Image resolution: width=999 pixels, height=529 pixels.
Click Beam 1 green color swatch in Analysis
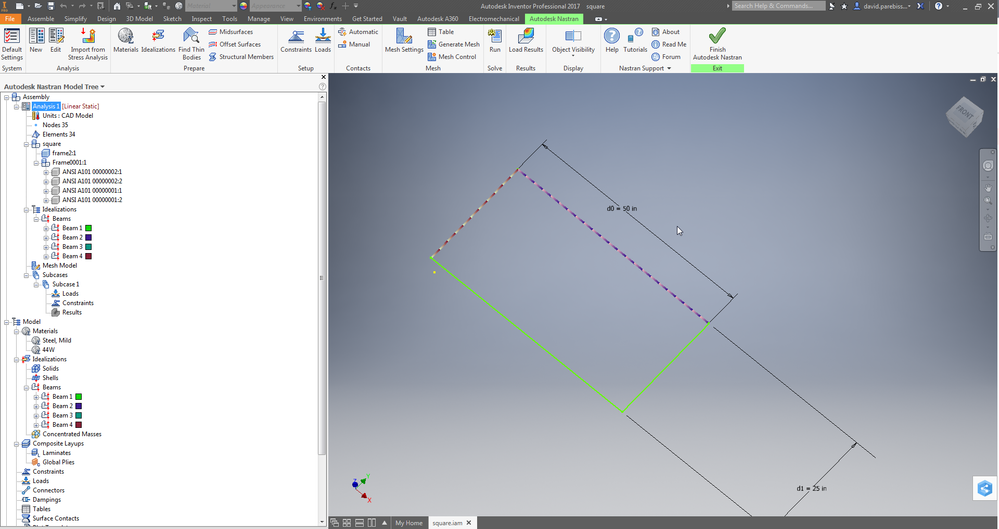click(89, 228)
